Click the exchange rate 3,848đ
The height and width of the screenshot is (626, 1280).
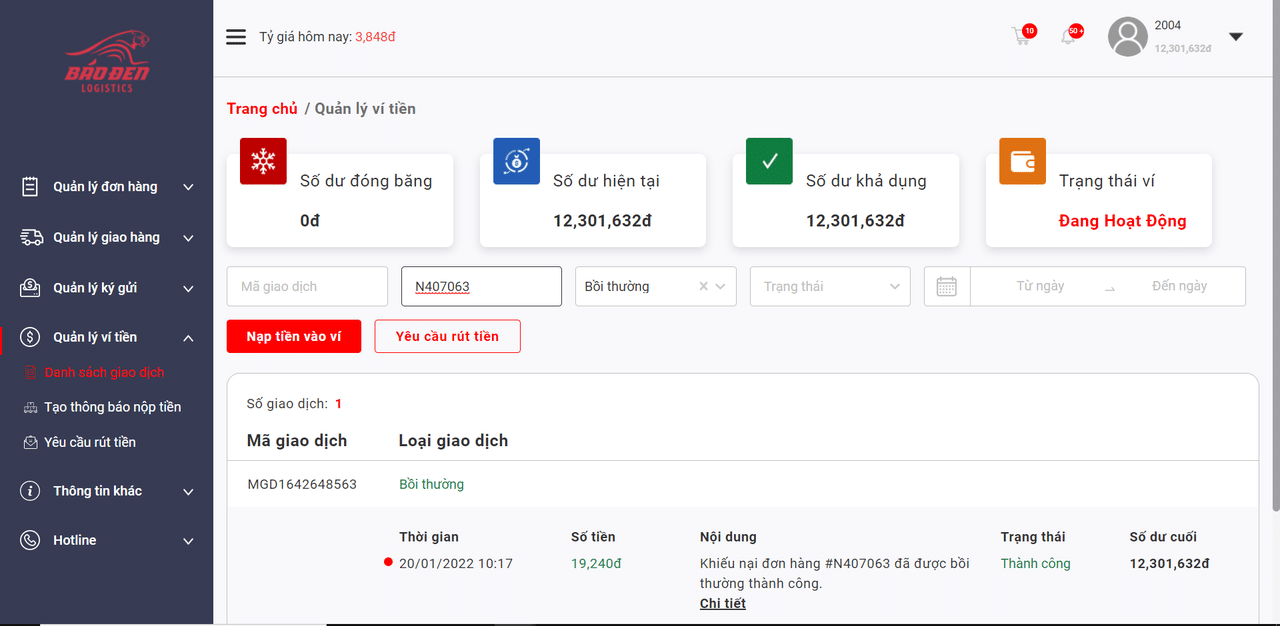pyautogui.click(x=376, y=37)
